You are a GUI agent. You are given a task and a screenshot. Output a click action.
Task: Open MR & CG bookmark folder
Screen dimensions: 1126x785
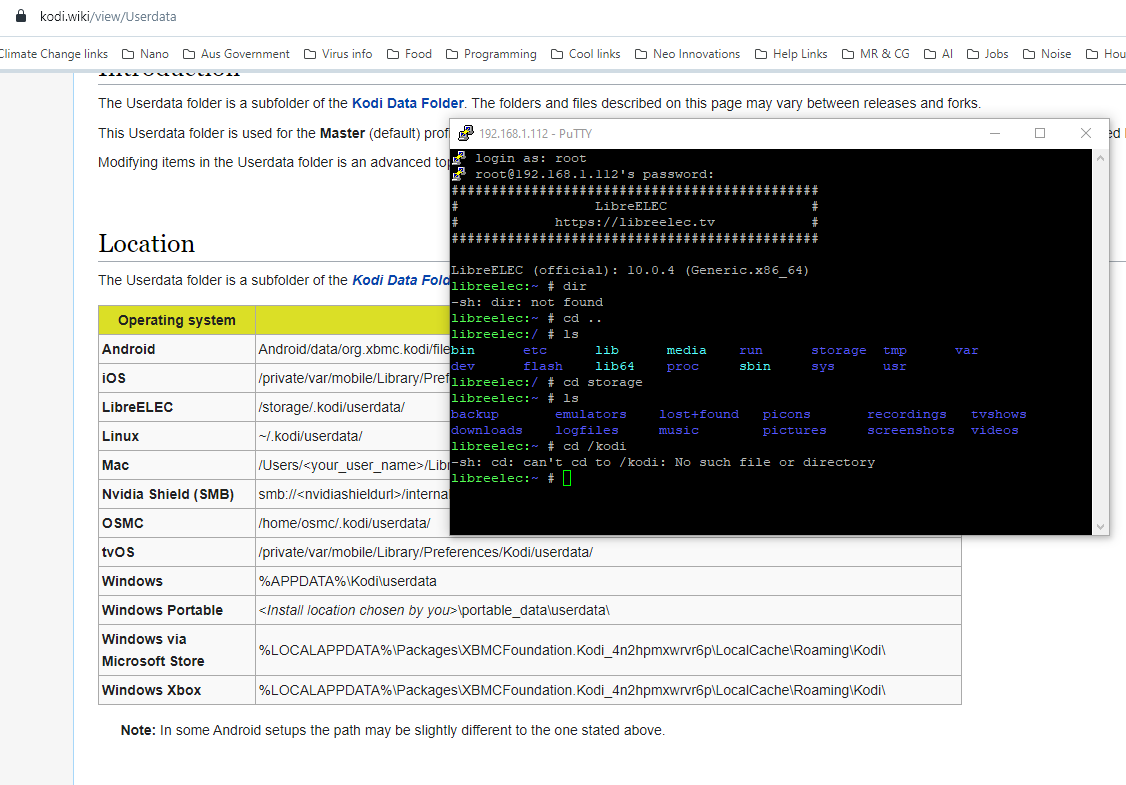click(x=876, y=54)
